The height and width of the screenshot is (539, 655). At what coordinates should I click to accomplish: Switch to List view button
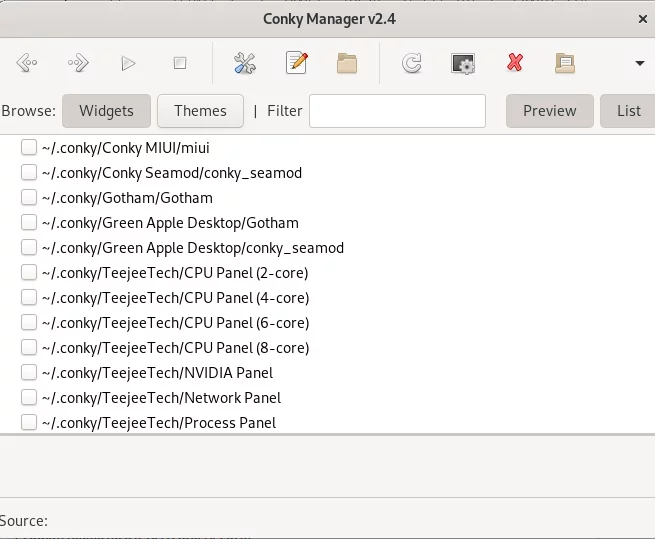(628, 111)
